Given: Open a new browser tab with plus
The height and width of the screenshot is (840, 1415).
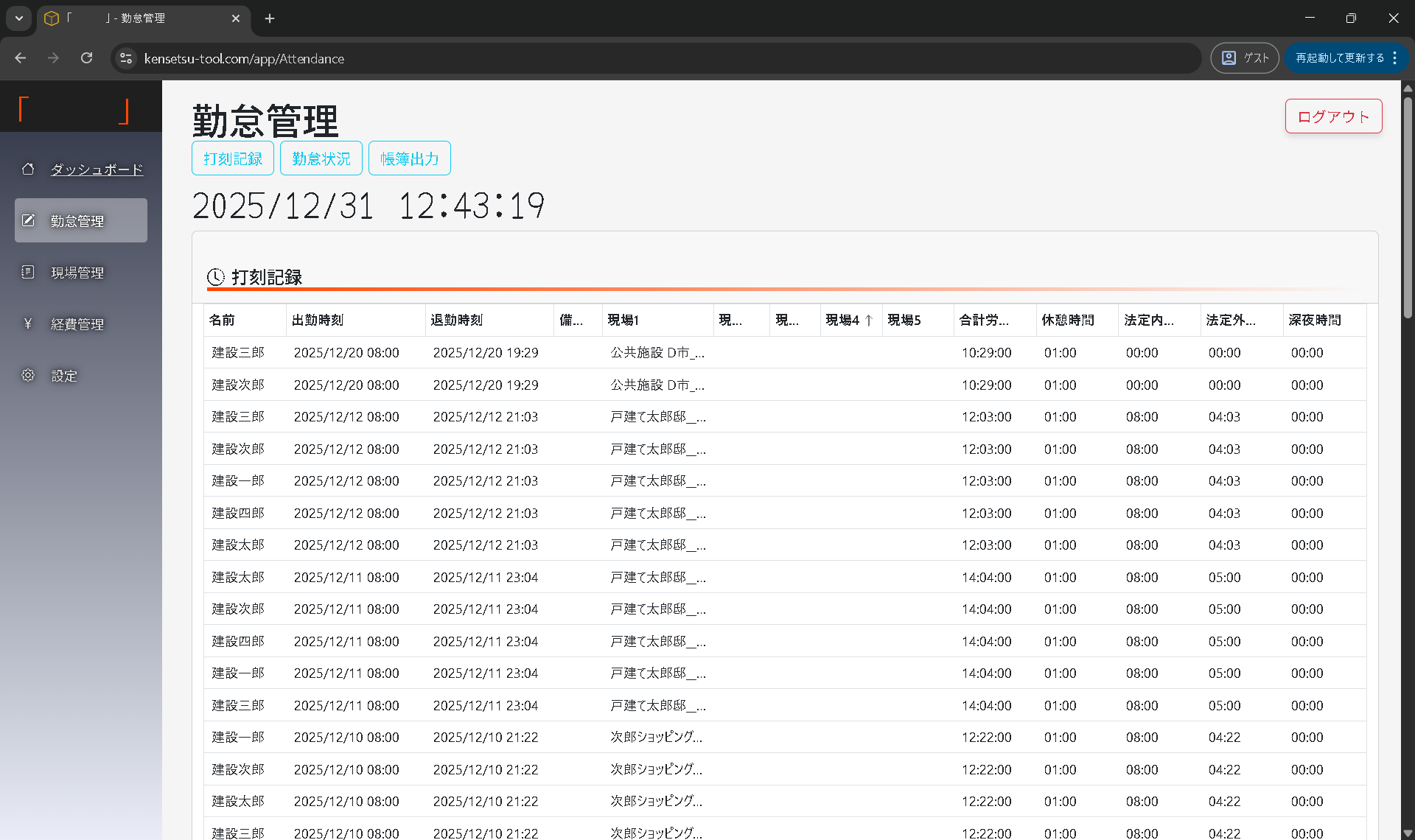Looking at the screenshot, I should [x=270, y=18].
